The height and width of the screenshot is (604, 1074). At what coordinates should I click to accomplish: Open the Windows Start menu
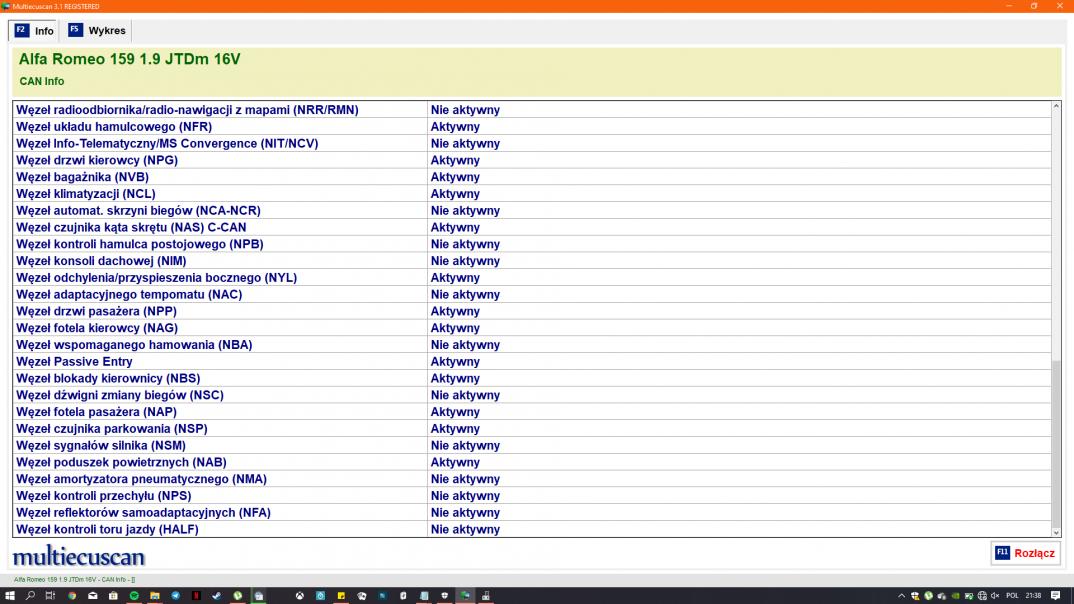tap(10, 596)
